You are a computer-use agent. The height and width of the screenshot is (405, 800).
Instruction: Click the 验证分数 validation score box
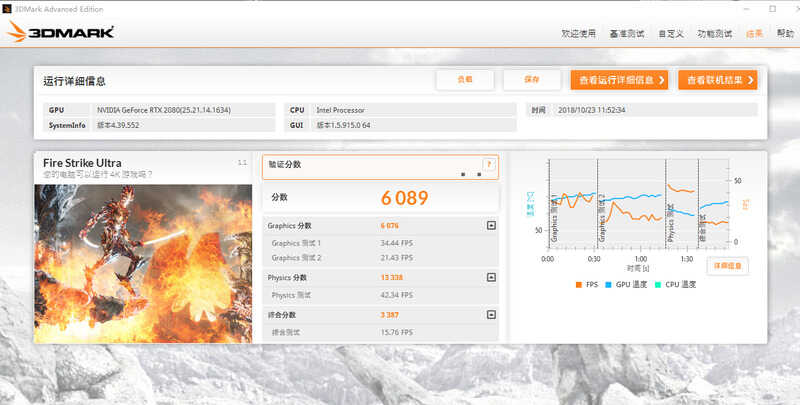click(x=380, y=167)
